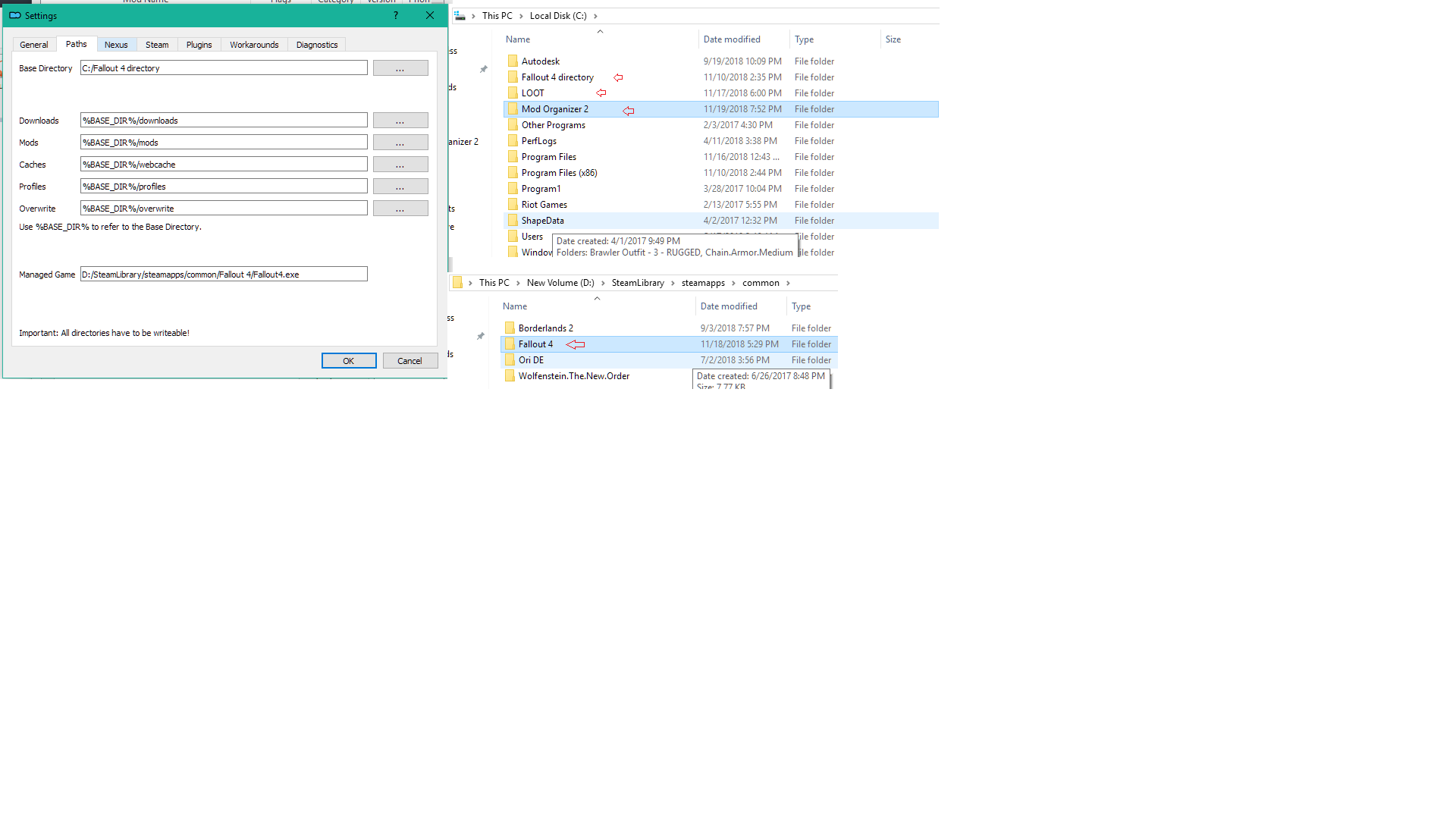Select the PerfLogs folder icon
Screen dimensions: 1456x819
coord(513,140)
